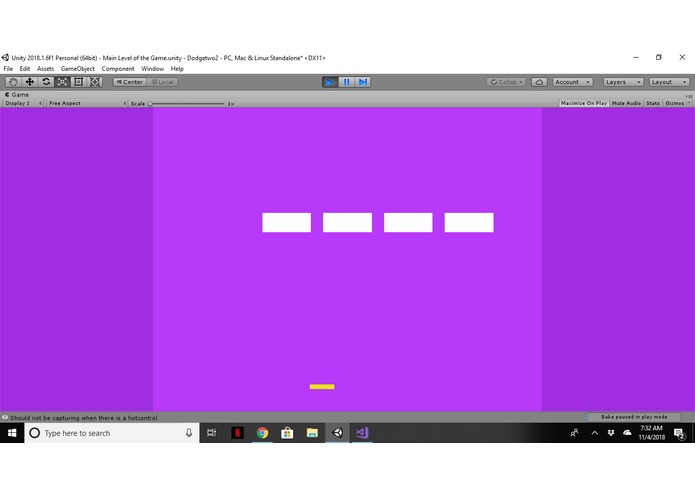Click the People icon in system tray
The width and height of the screenshot is (695, 494).
pyautogui.click(x=574, y=433)
